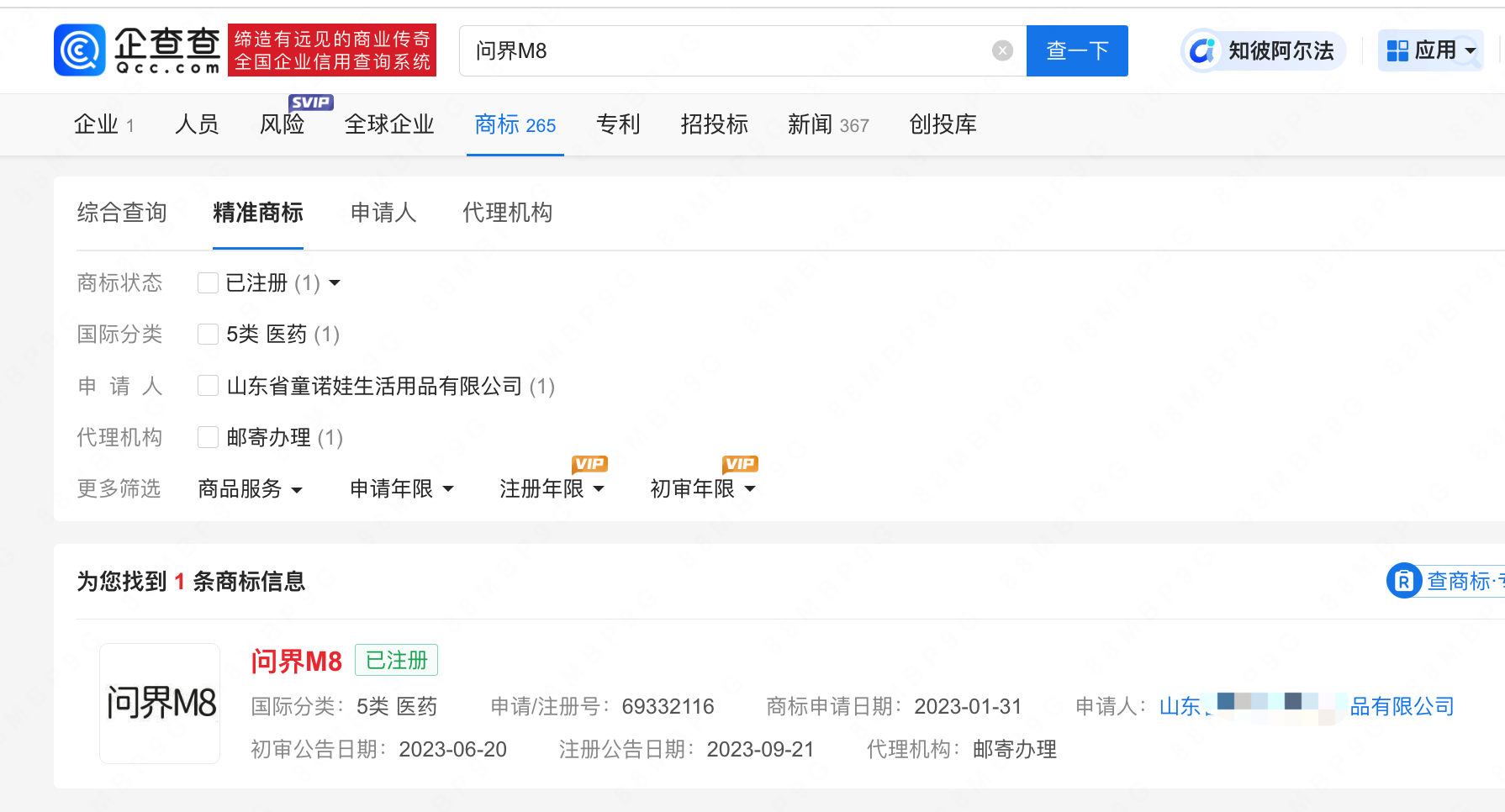Click the 查一下 search button
This screenshot has width=1505, height=812.
point(1077,51)
